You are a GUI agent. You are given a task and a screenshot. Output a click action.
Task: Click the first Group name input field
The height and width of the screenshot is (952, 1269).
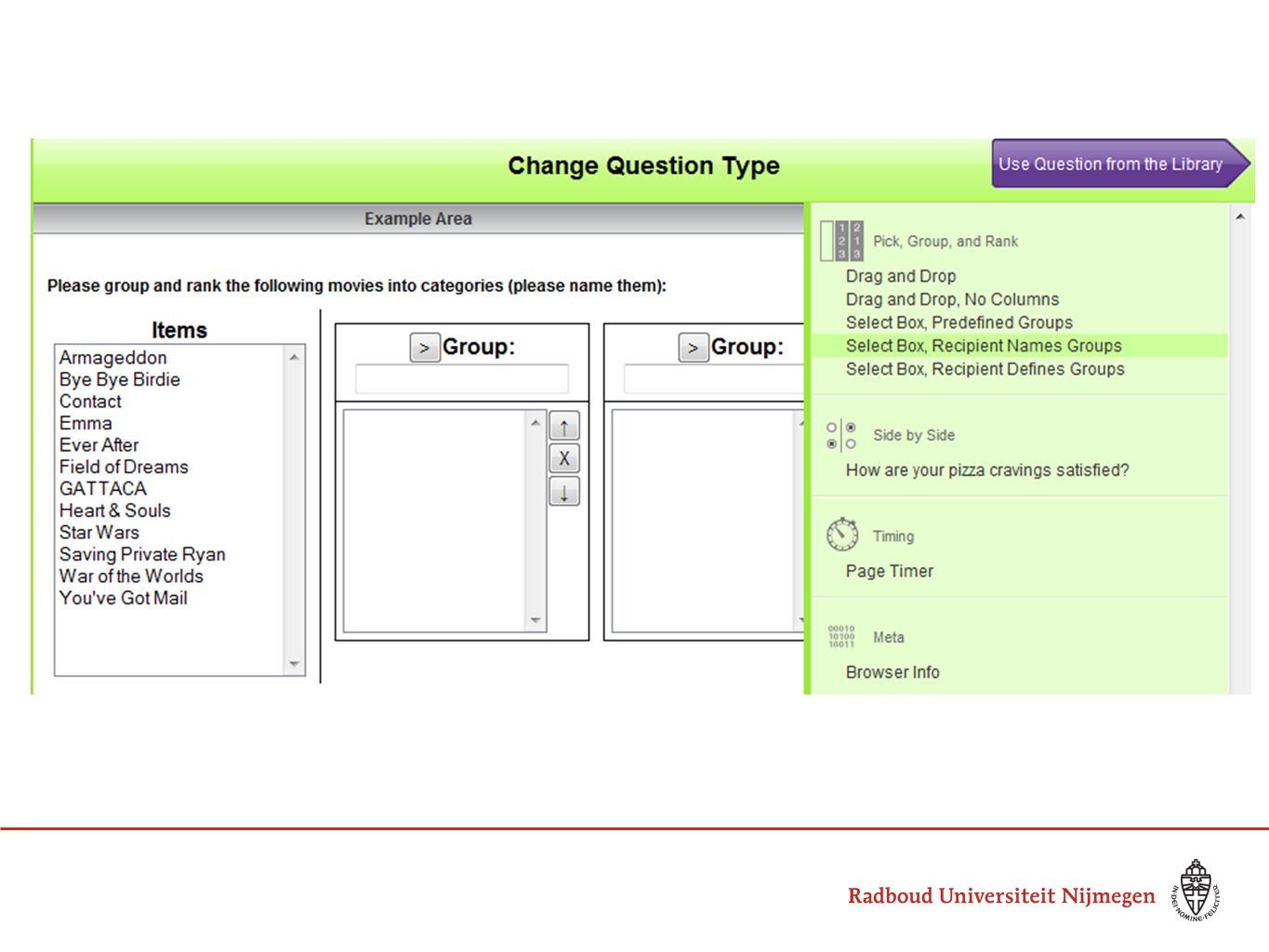click(x=461, y=378)
